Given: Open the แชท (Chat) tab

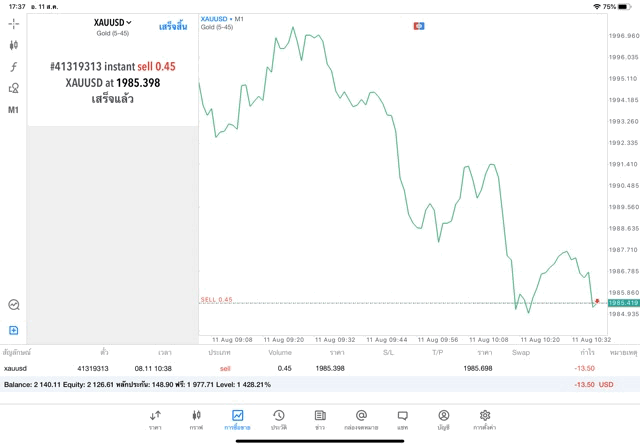Looking at the screenshot, I should 402,420.
